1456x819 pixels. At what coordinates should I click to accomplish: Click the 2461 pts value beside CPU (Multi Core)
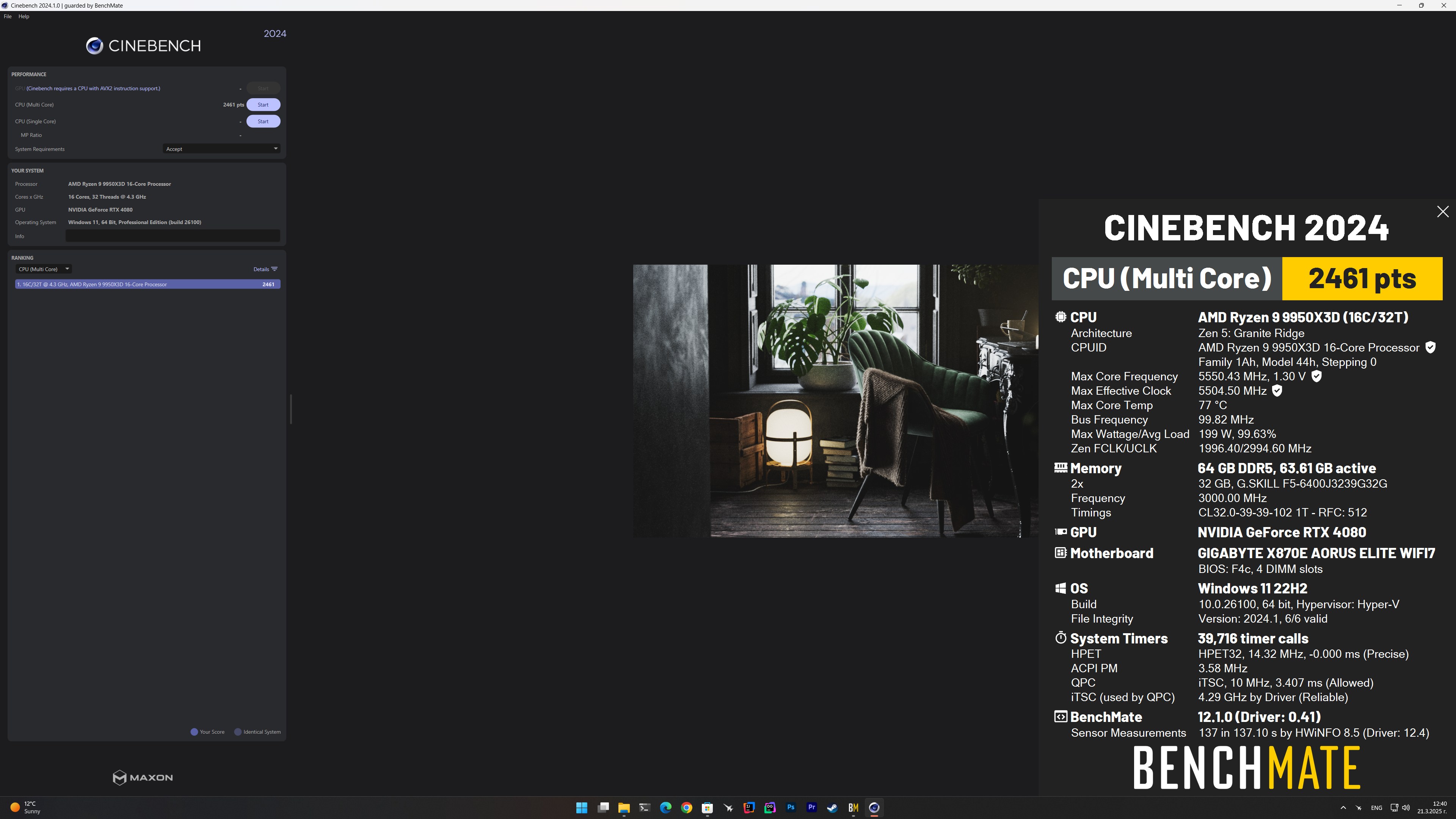pos(234,105)
